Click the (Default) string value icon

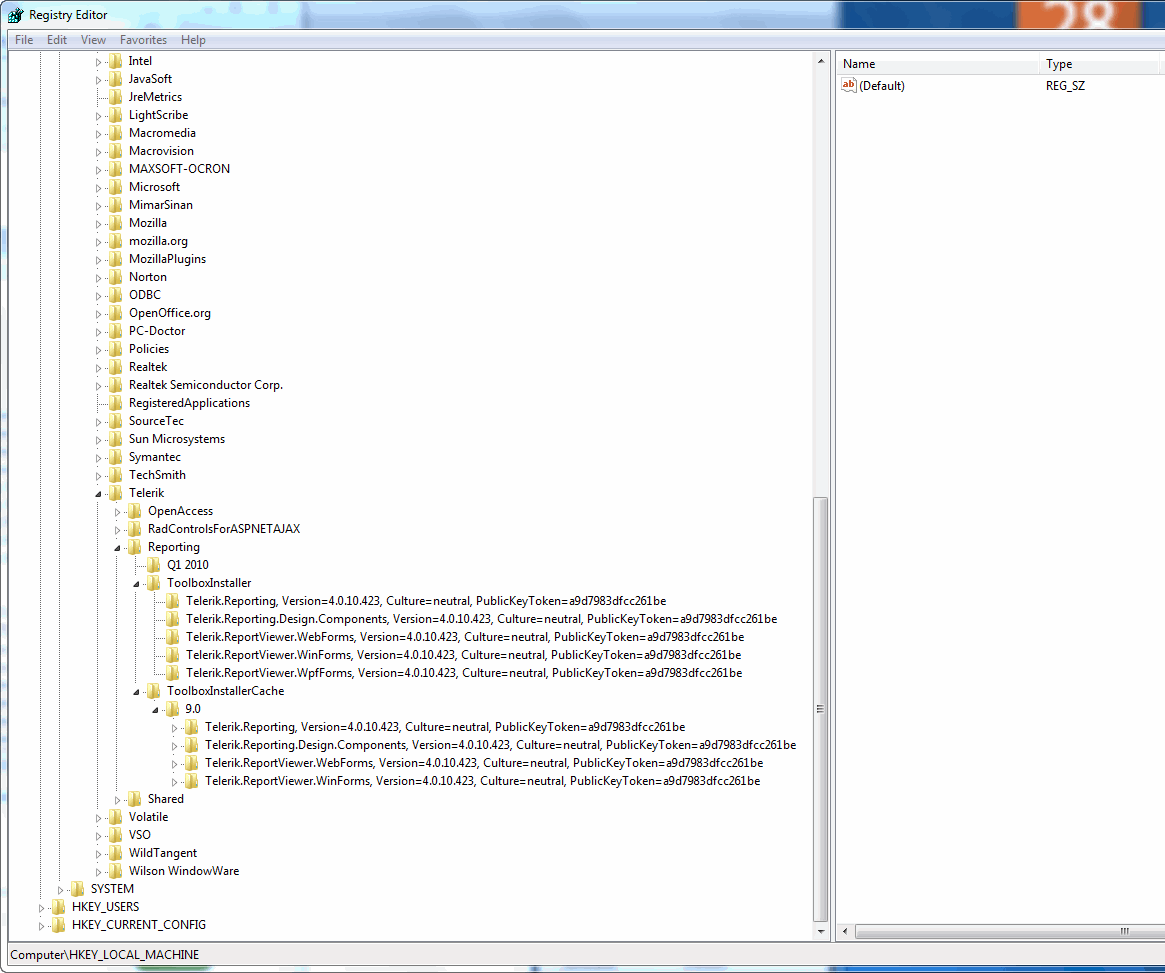[849, 85]
